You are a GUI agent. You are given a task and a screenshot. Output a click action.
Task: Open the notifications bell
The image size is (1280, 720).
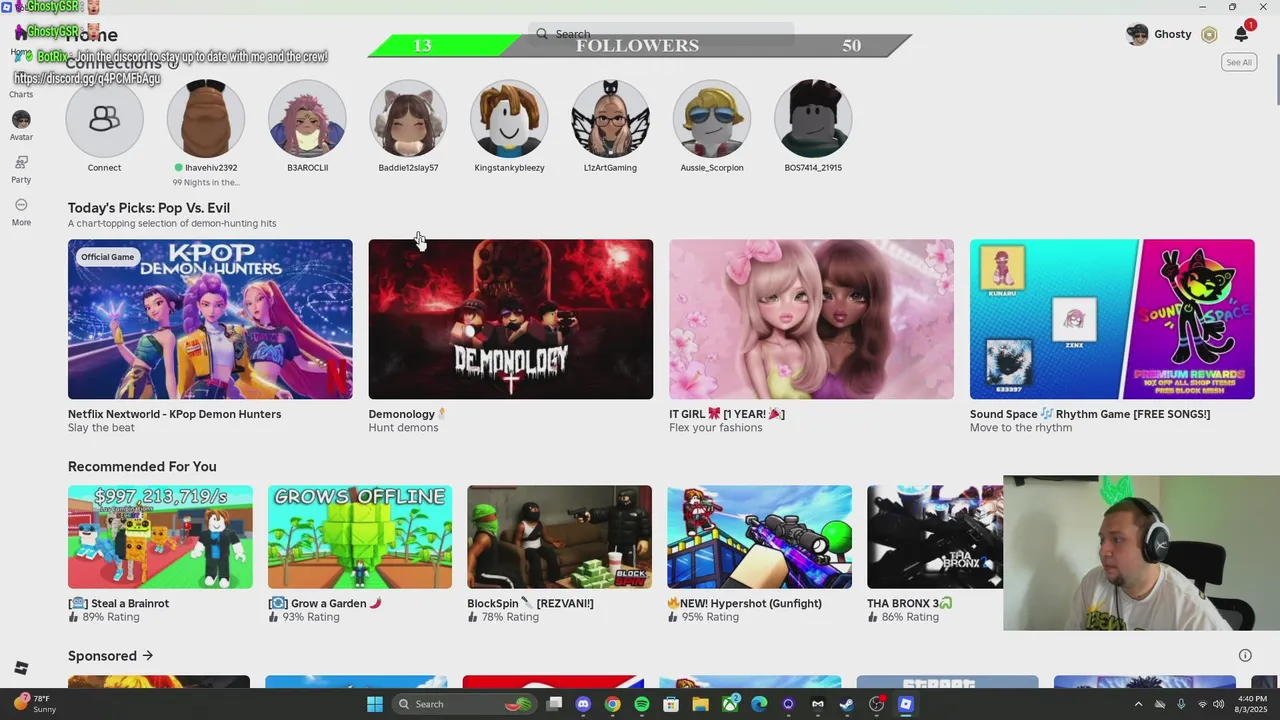(1241, 35)
